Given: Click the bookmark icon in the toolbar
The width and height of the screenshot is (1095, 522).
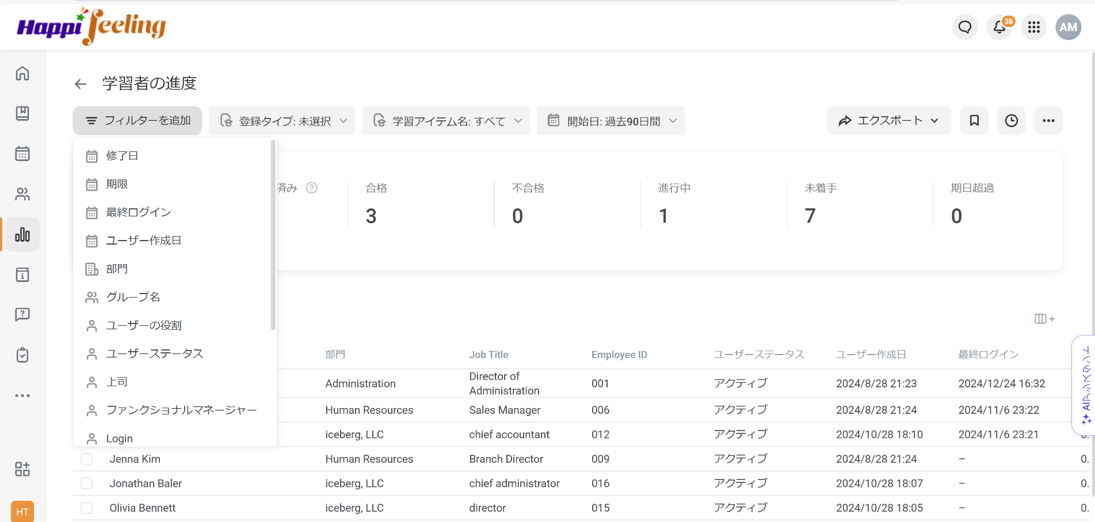Looking at the screenshot, I should [974, 121].
